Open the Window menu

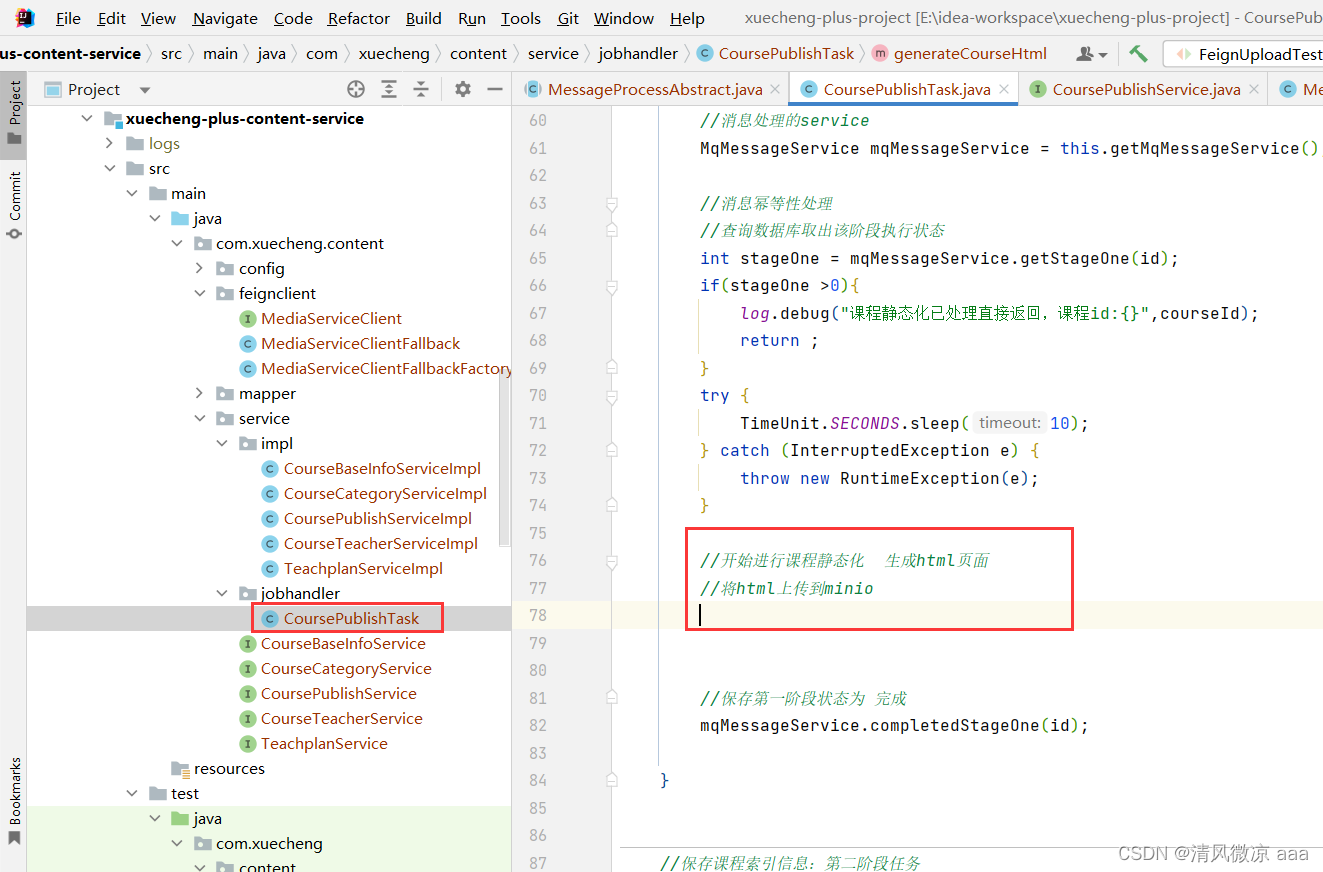624,18
